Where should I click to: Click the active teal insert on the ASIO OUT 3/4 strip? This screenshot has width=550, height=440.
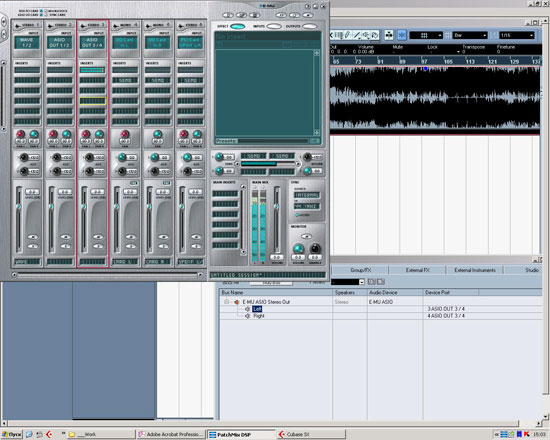(x=92, y=70)
